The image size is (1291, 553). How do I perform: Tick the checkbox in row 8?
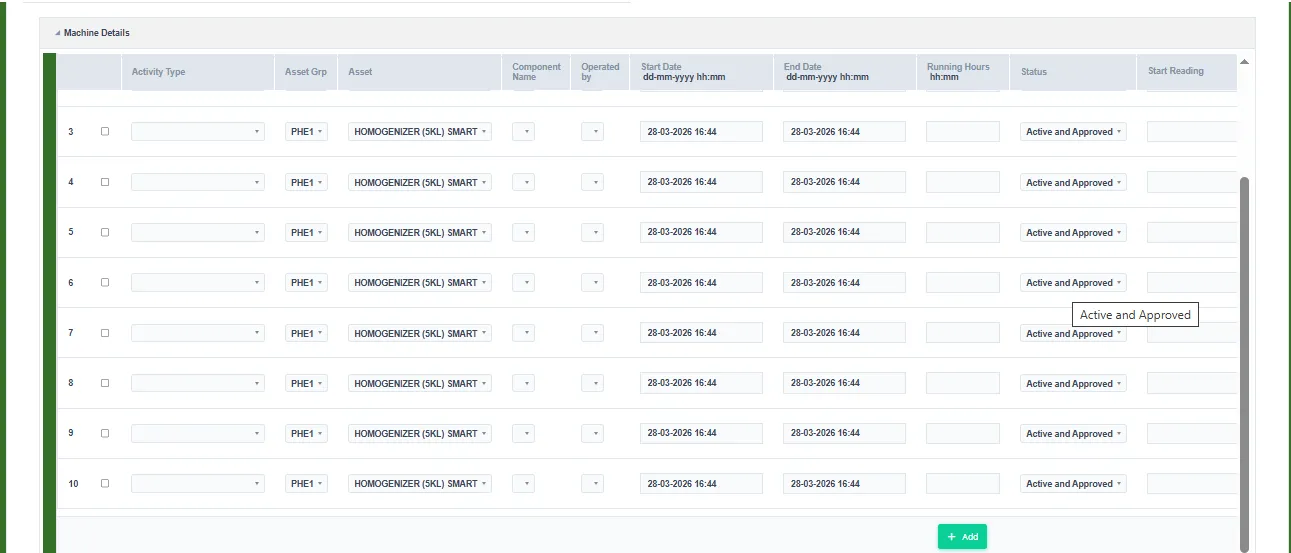point(105,383)
